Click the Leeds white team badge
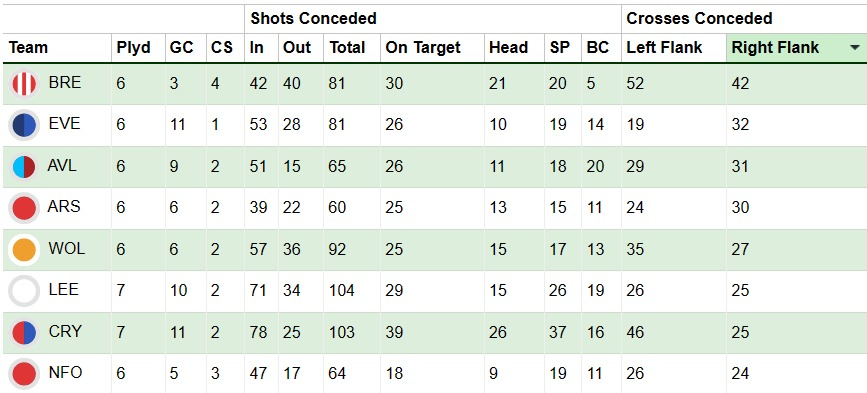 (24, 291)
